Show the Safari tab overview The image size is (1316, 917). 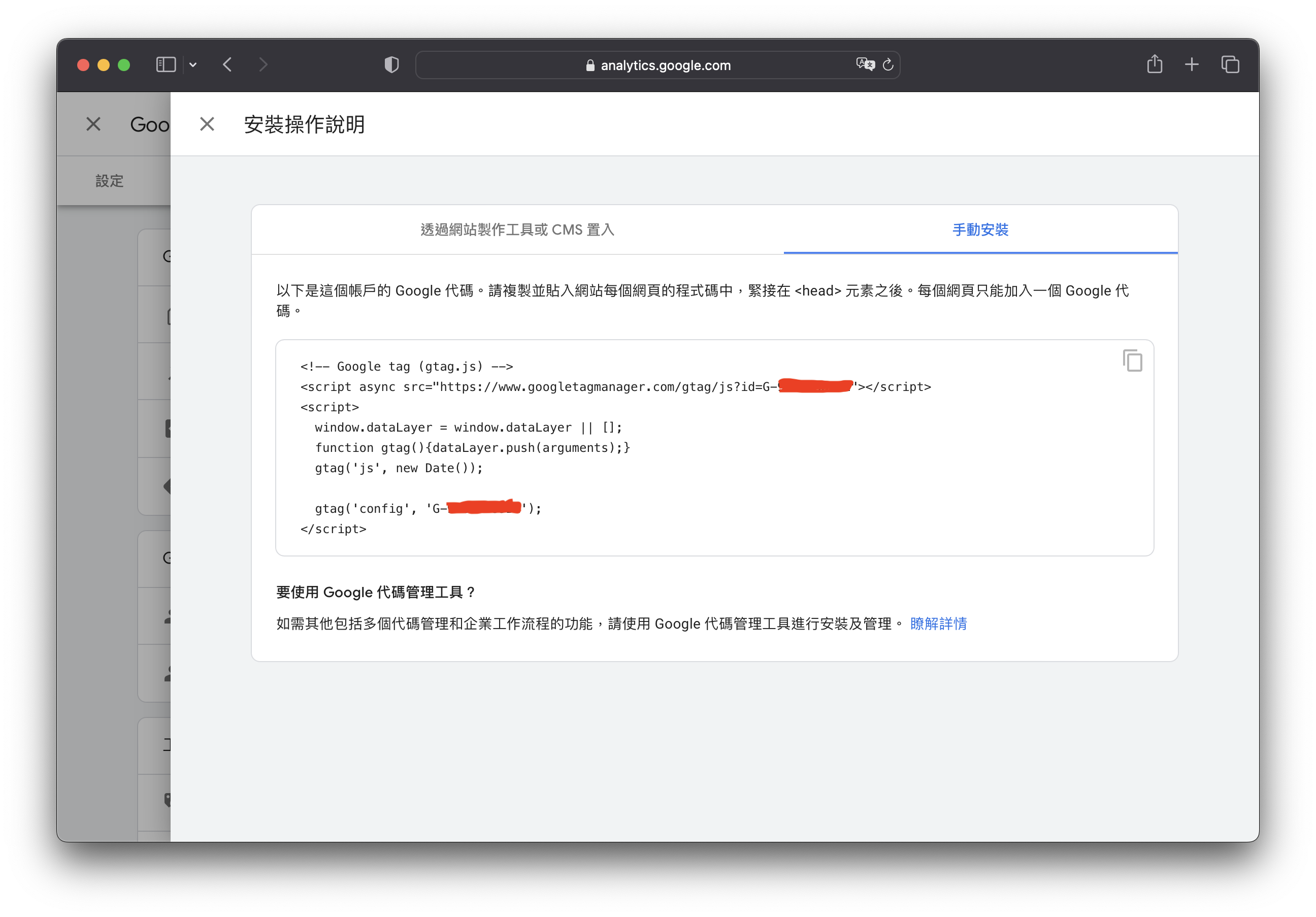click(1230, 65)
